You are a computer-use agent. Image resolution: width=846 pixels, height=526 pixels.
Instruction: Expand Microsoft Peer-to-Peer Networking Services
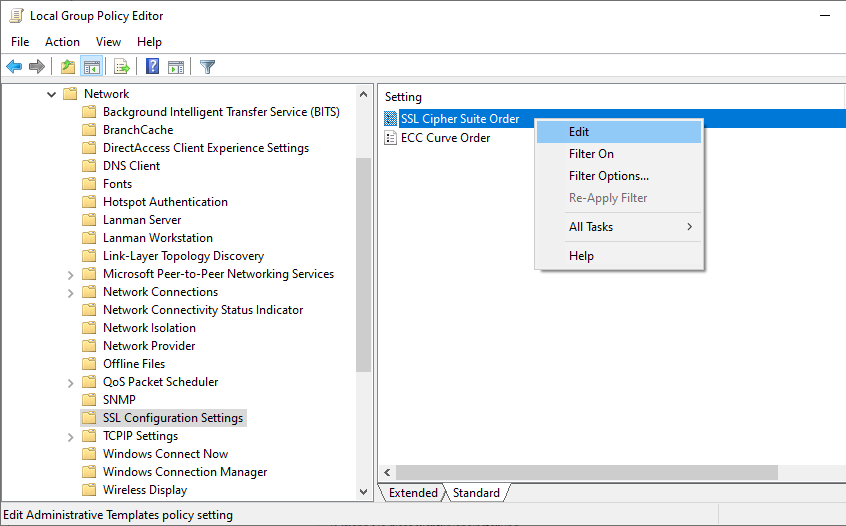coord(70,274)
